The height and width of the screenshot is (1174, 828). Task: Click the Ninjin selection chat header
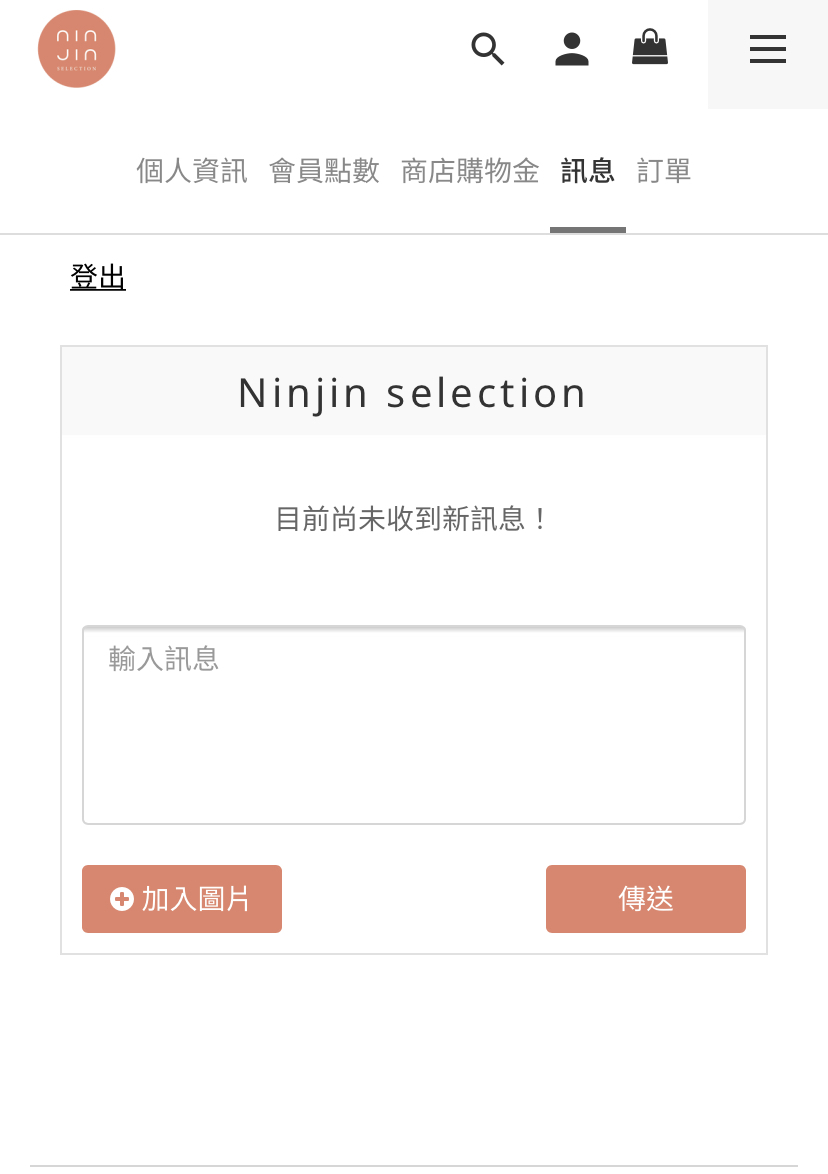pyautogui.click(x=414, y=392)
